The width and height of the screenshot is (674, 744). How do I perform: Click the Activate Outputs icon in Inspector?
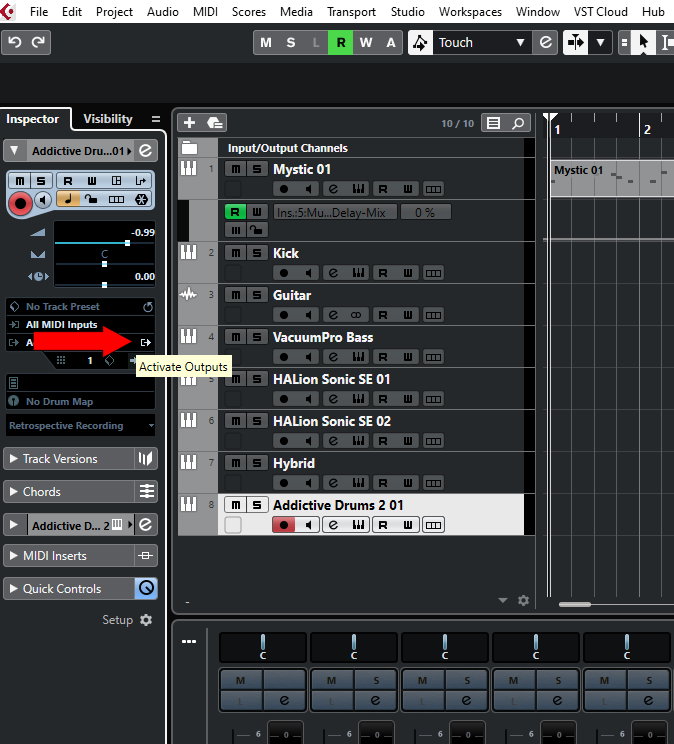point(145,342)
